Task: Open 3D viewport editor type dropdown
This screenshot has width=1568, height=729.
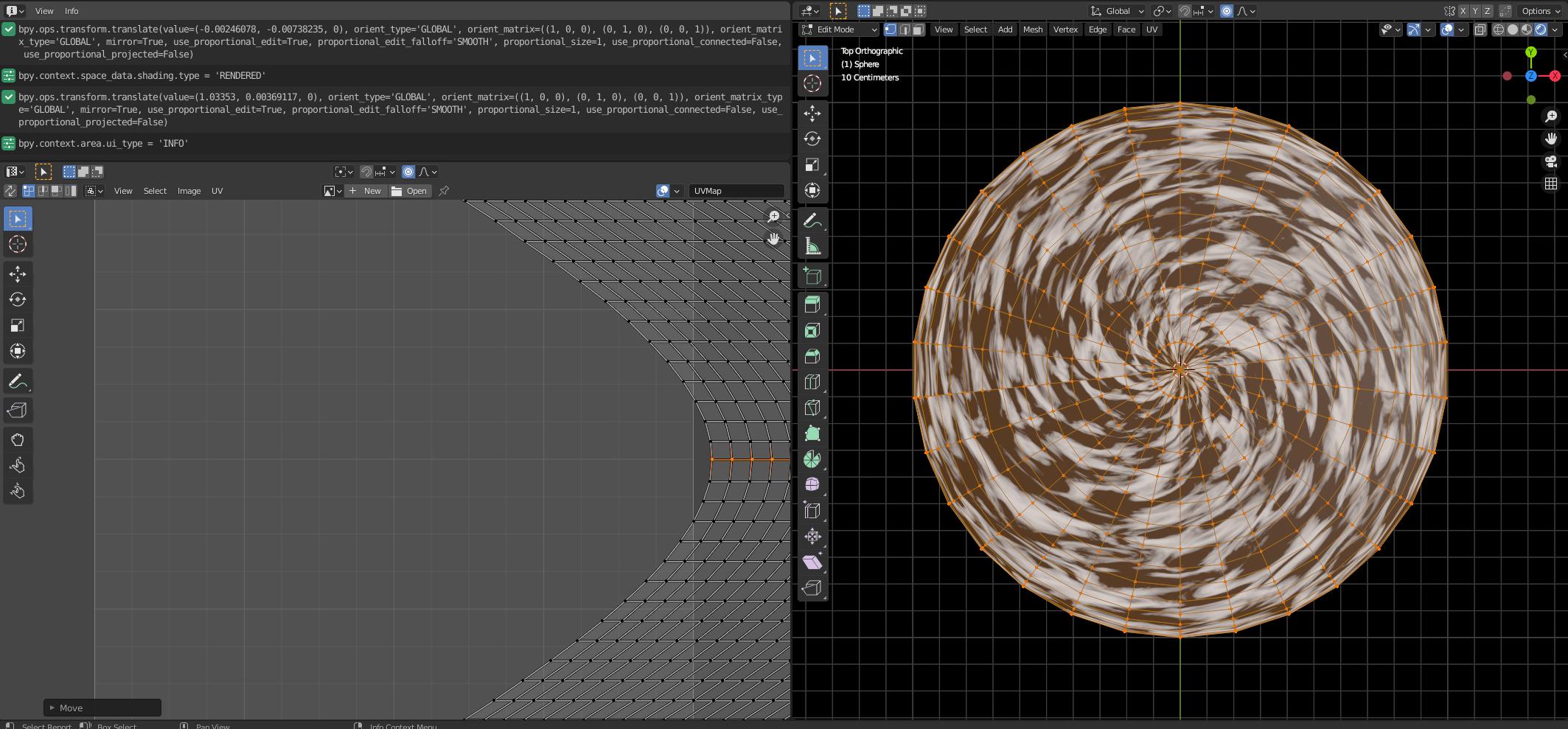Action: click(x=811, y=11)
